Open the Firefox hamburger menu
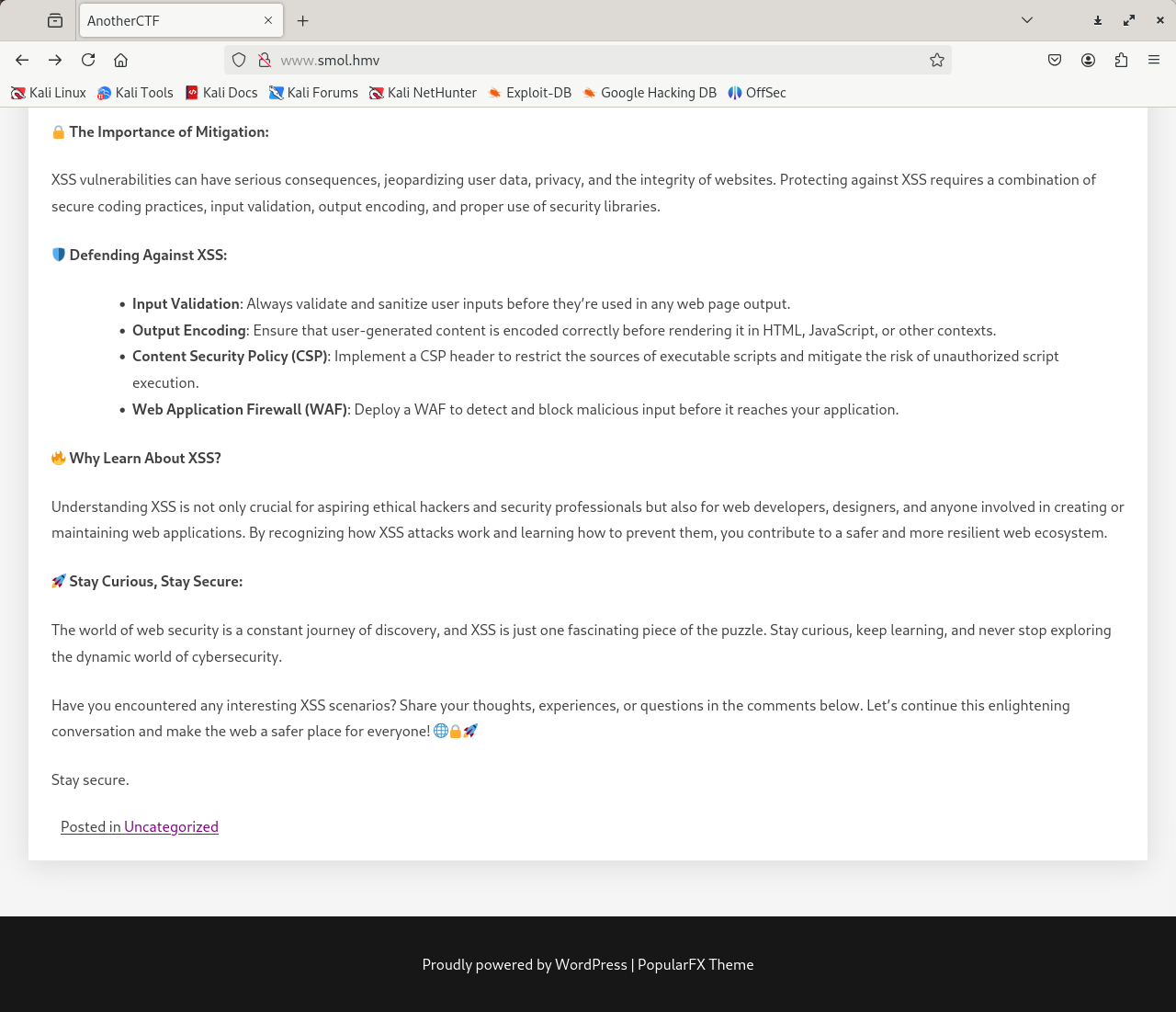The image size is (1176, 1012). point(1154,60)
